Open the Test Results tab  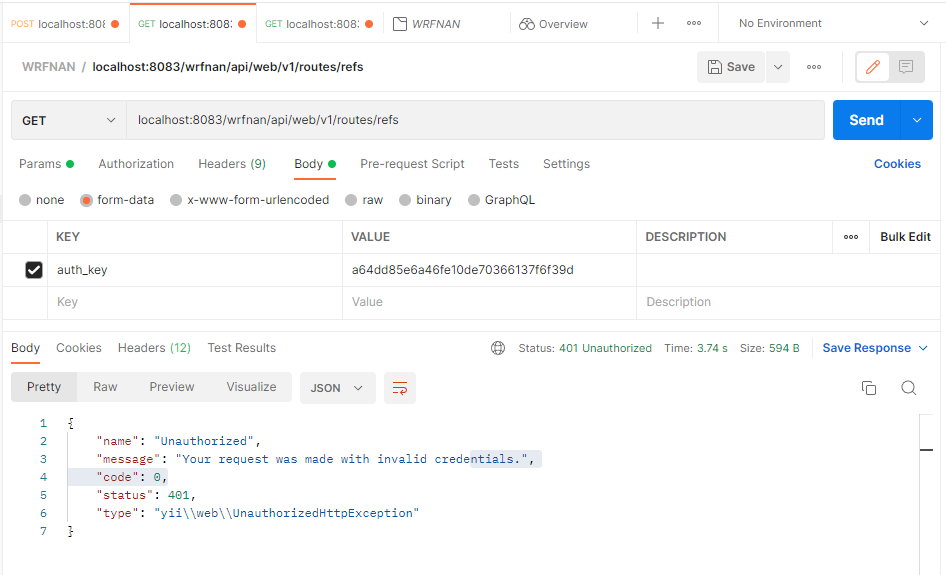242,348
